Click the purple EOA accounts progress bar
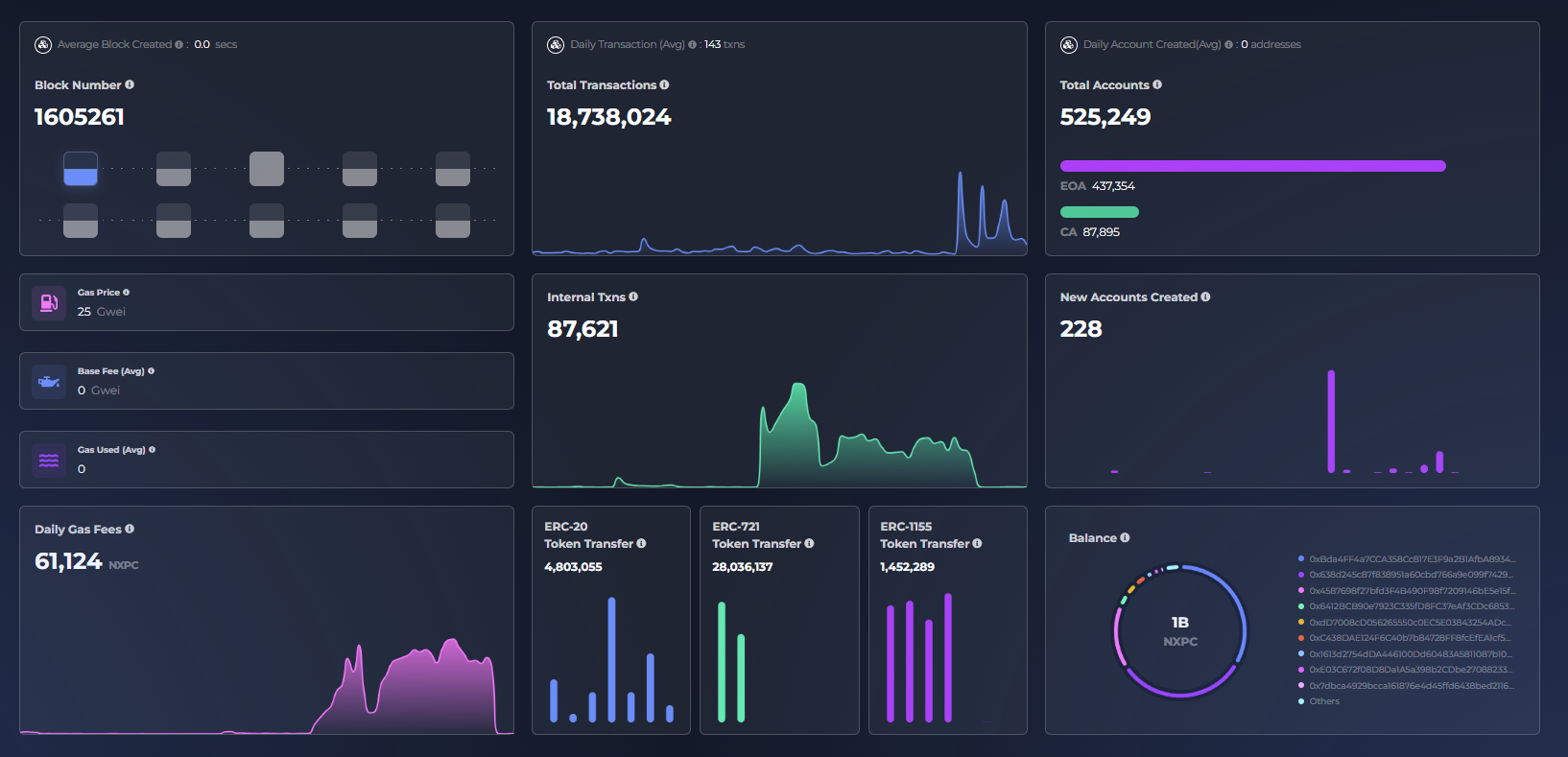This screenshot has width=1568, height=757. point(1252,166)
